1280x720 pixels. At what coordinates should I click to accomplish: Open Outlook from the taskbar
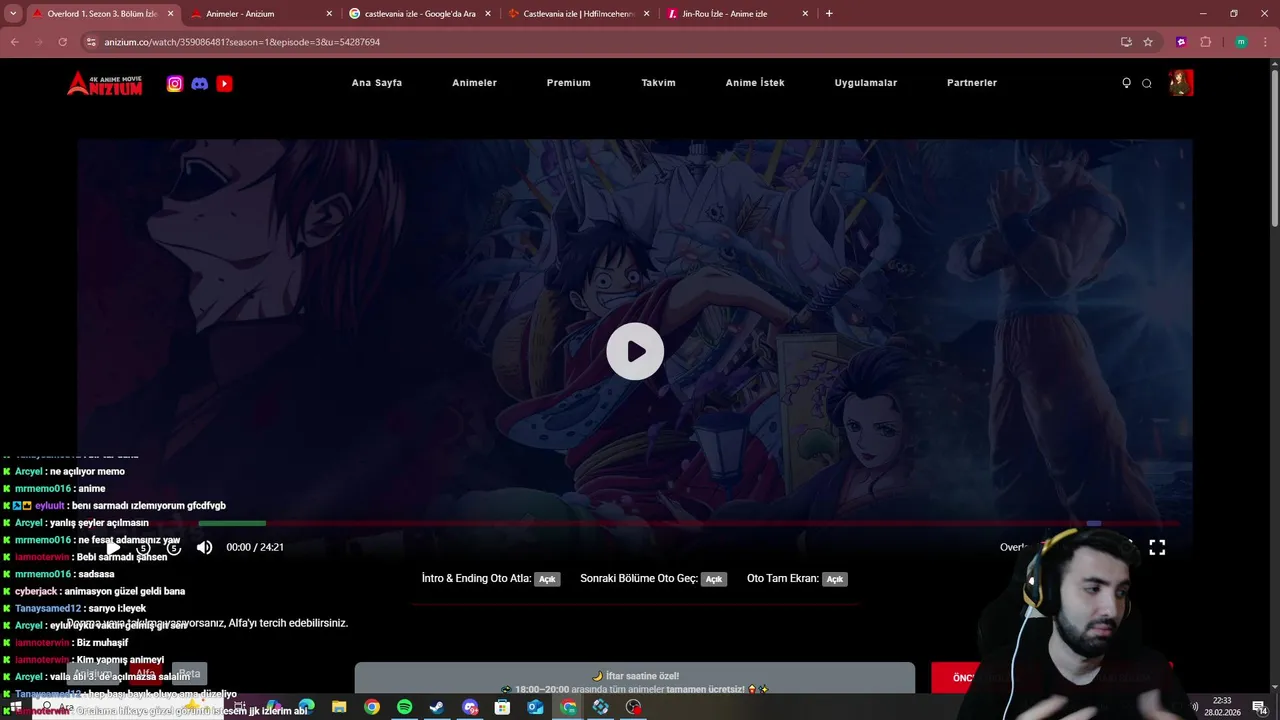click(x=535, y=707)
